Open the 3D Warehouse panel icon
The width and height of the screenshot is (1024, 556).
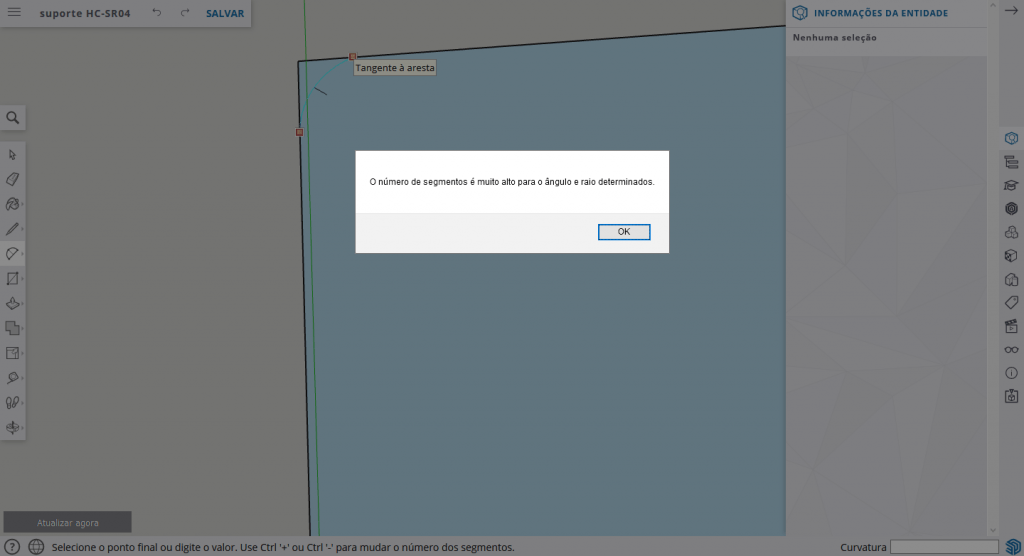1011,396
